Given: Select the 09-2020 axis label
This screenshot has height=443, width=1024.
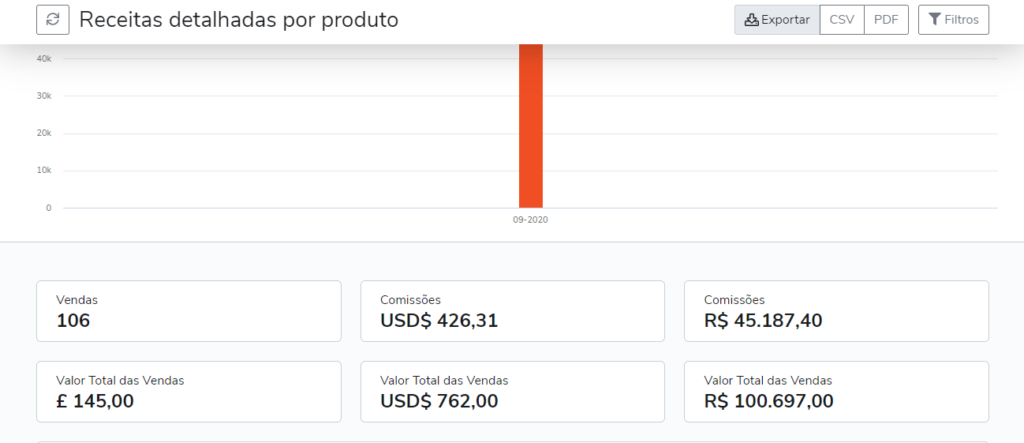Looking at the screenshot, I should 530,220.
